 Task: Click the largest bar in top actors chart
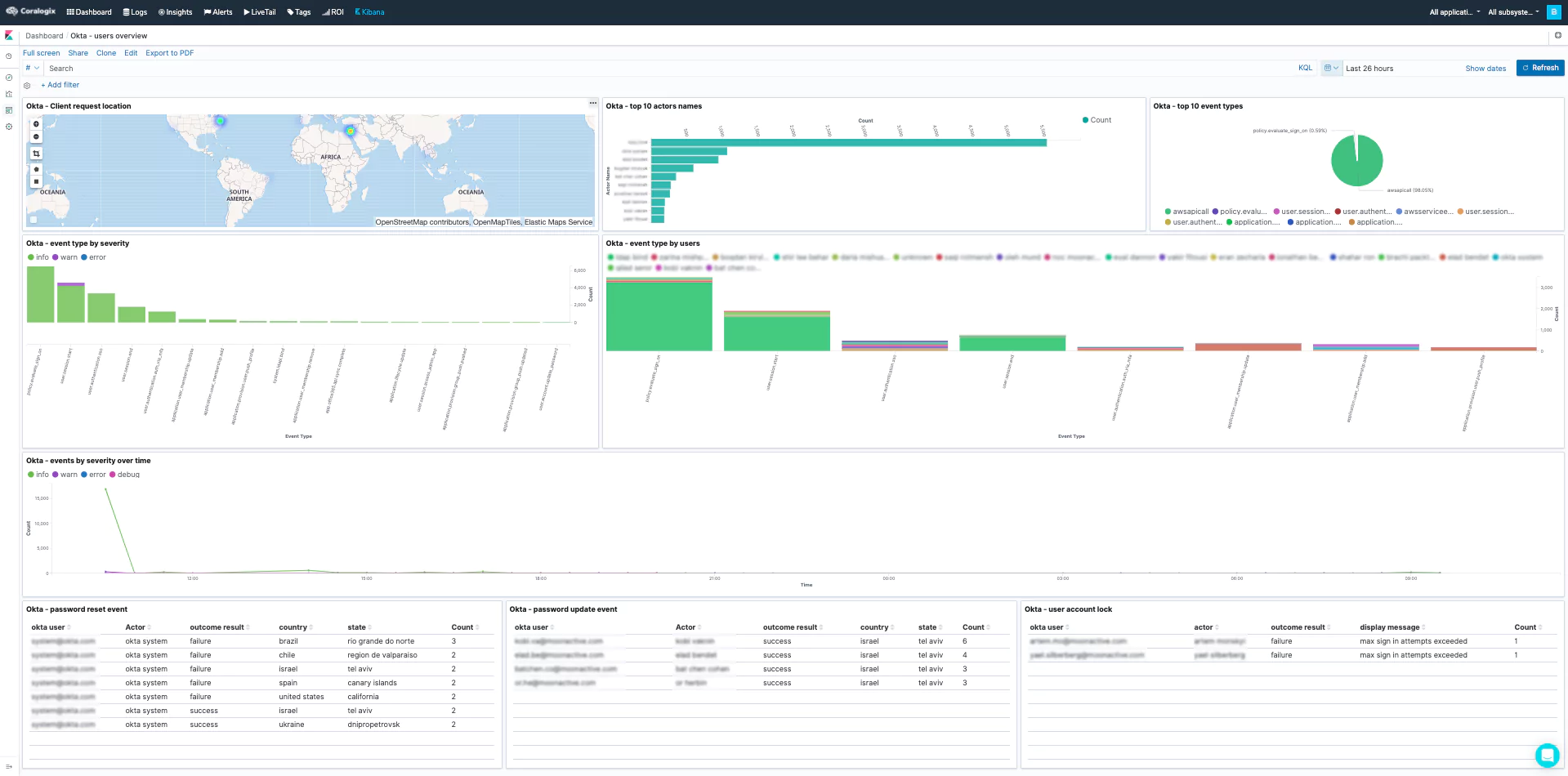849,142
